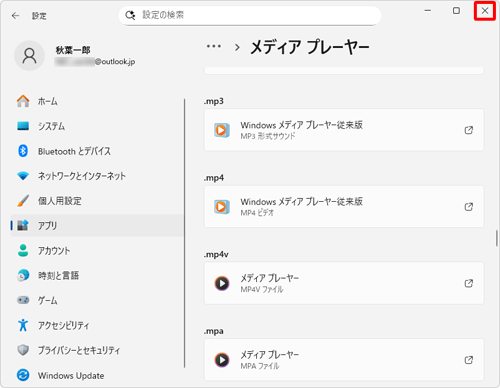The width and height of the screenshot is (500, 388).
Task: Click the メディア プレーヤー page title
Action: (x=310, y=47)
